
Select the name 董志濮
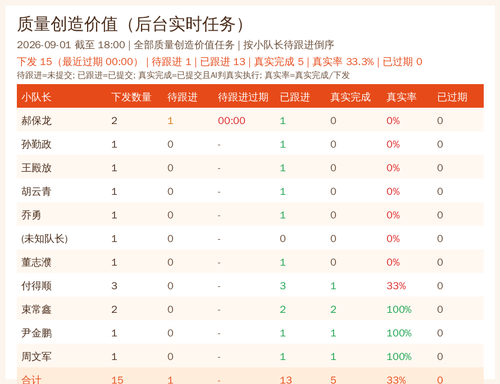36,262
